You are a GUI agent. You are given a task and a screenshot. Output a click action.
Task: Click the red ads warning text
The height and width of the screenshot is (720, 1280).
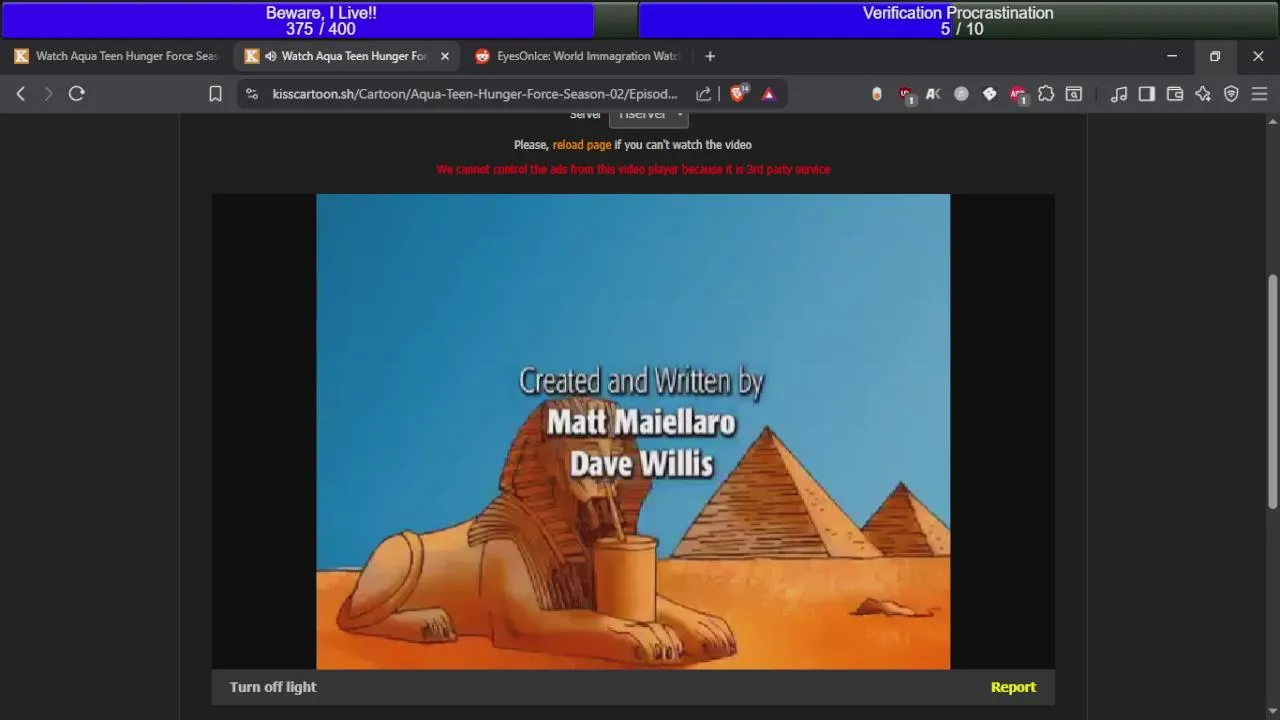(633, 169)
